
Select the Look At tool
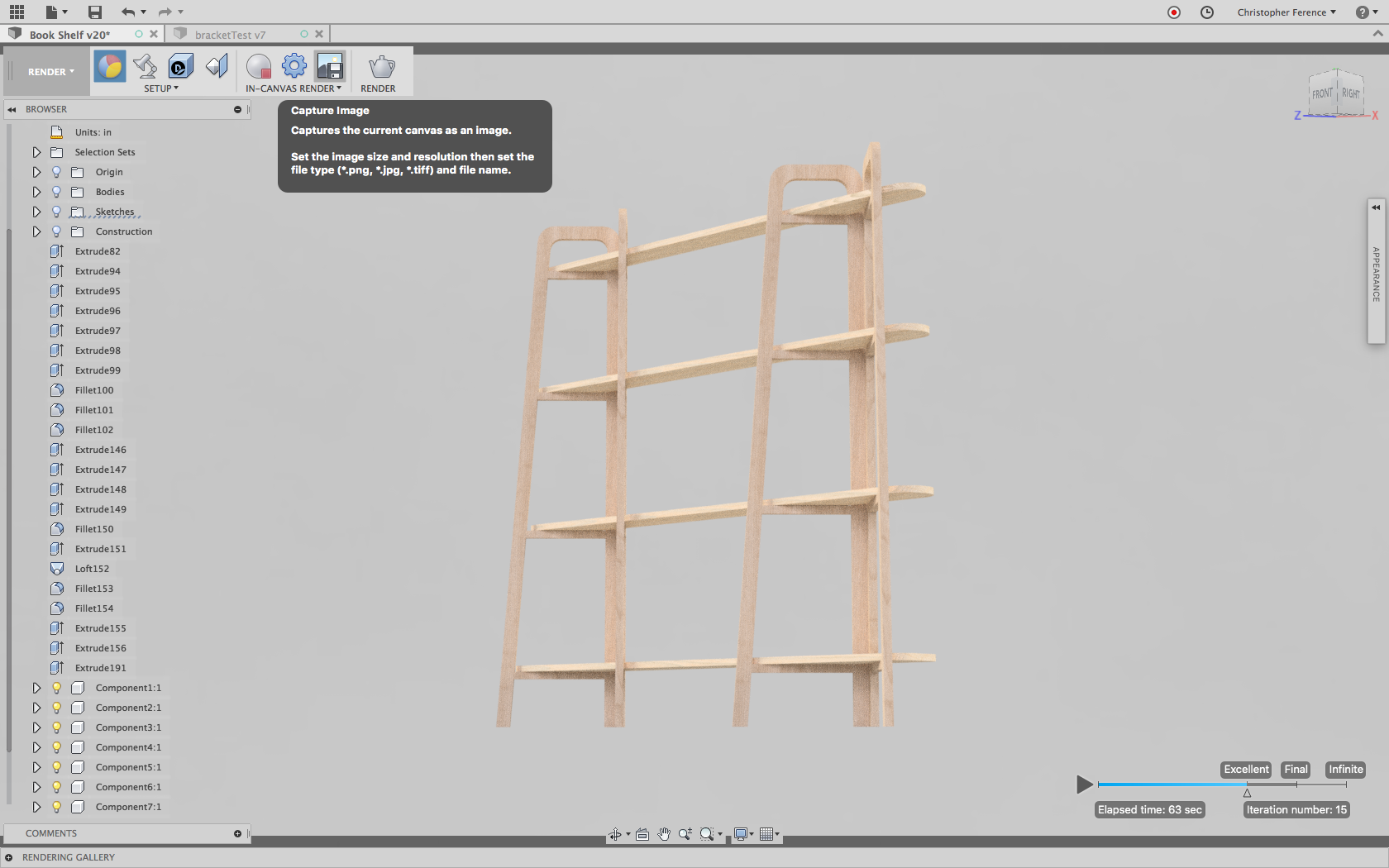pos(642,834)
